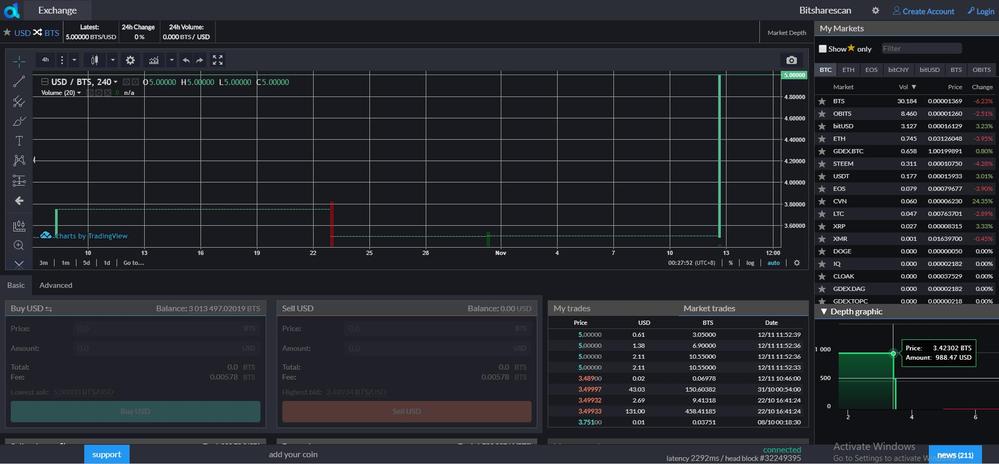Sort markets by Vol column arrow
Screen dimensions: 999x464
pos(914,87)
